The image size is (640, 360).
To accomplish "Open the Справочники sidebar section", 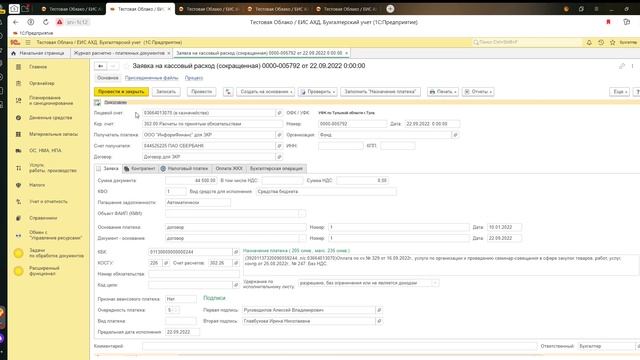I will (x=43, y=218).
